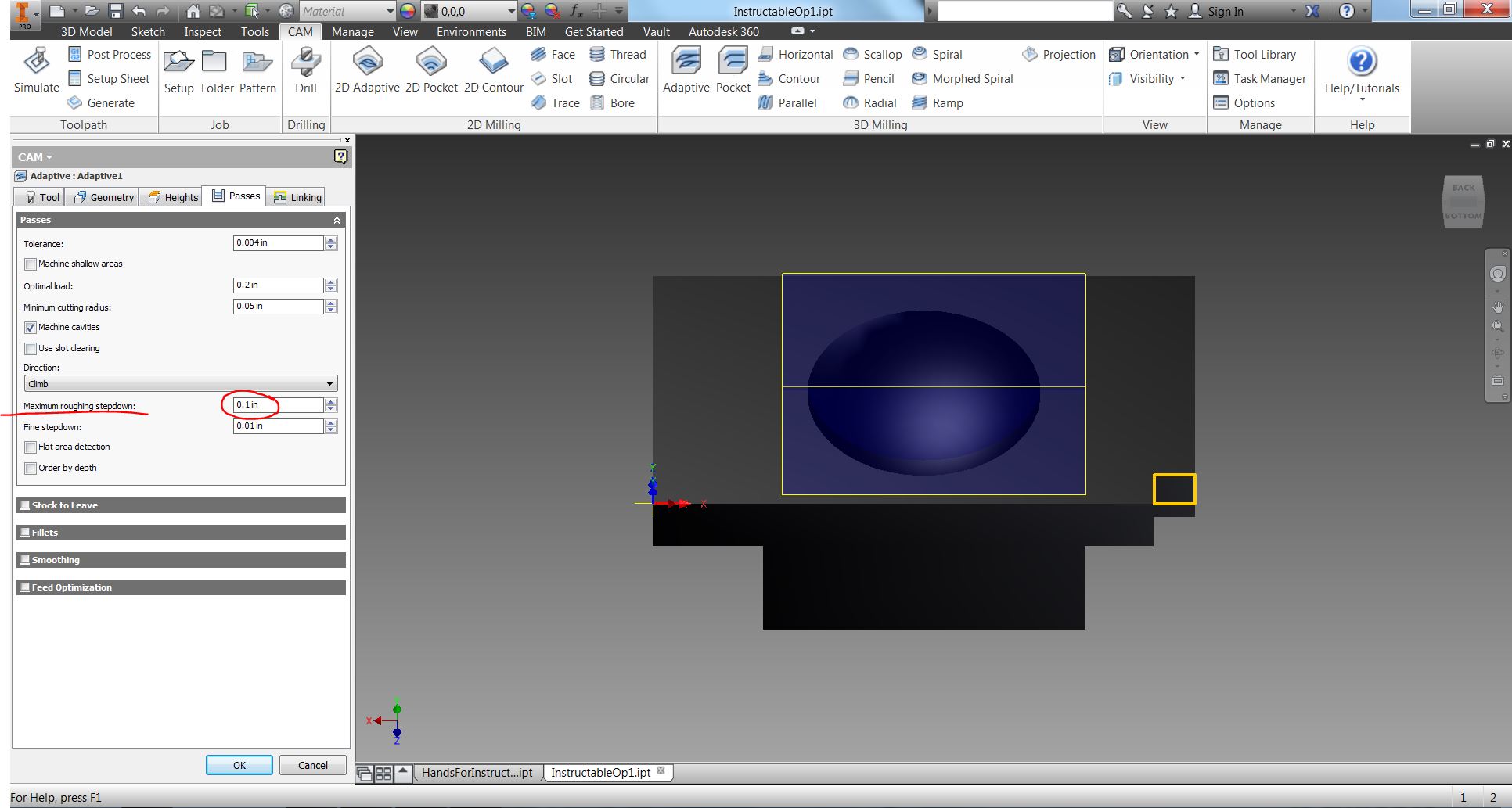Switch to the Heights tab
This screenshot has height=808, width=1512.
172,197
